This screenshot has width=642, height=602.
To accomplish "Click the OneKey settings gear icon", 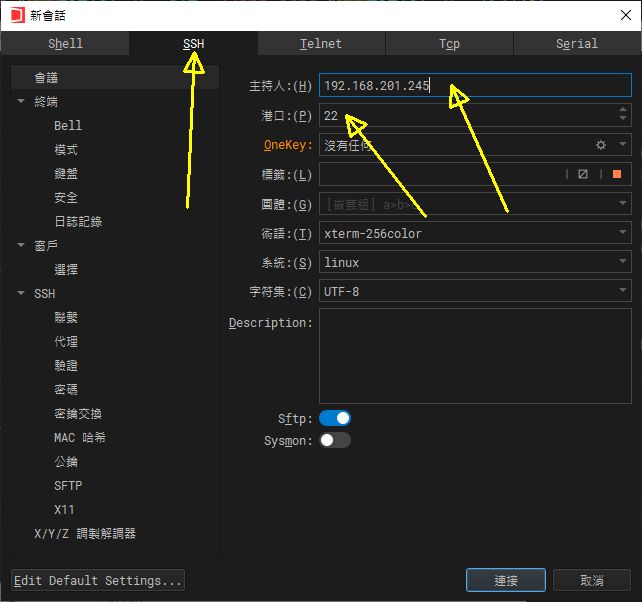I will click(601, 145).
